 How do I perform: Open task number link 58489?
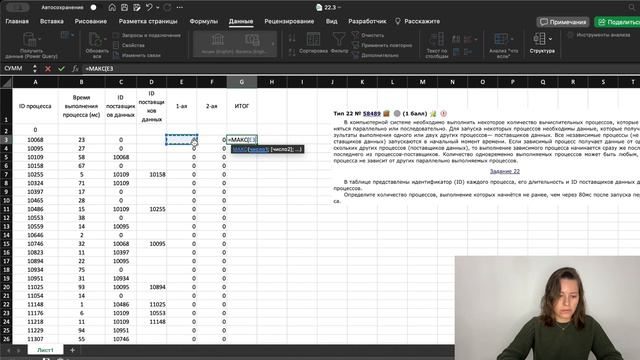(x=371, y=113)
